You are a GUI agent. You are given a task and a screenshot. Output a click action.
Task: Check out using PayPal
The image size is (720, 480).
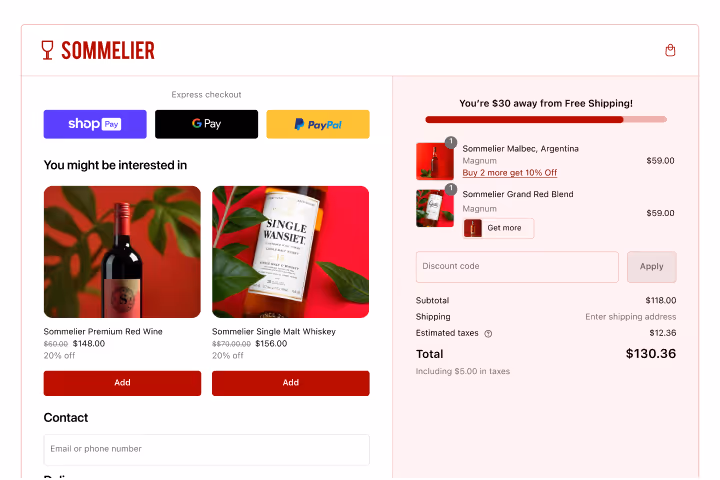(x=318, y=124)
